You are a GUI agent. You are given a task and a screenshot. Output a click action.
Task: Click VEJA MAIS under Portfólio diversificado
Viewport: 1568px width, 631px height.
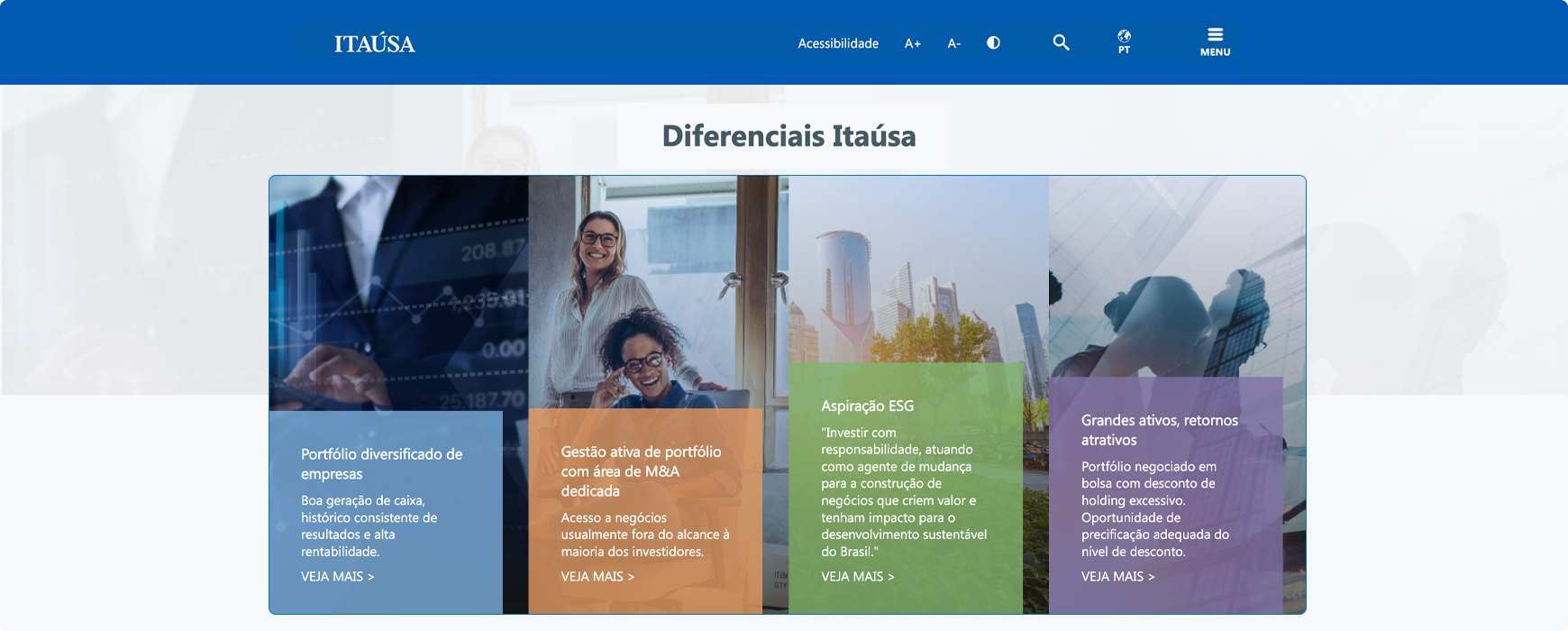(x=337, y=576)
